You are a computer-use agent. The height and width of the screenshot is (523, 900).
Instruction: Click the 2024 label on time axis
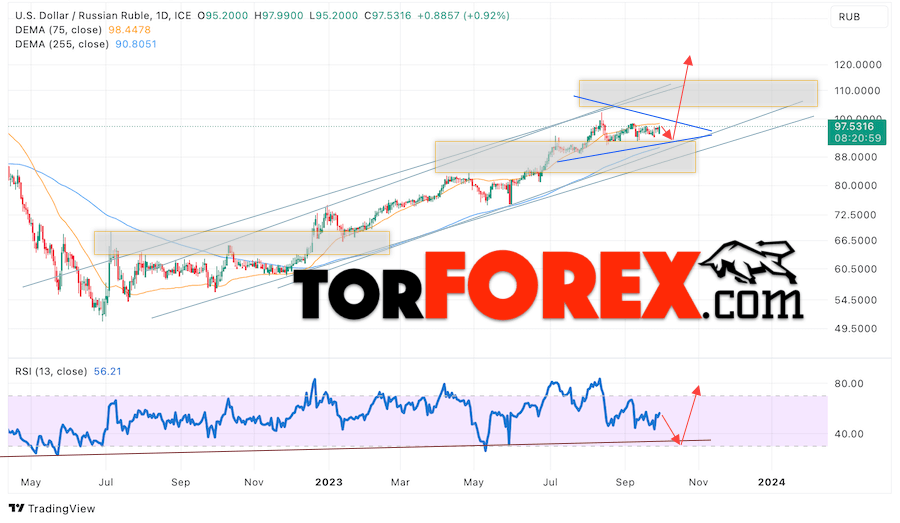[771, 482]
